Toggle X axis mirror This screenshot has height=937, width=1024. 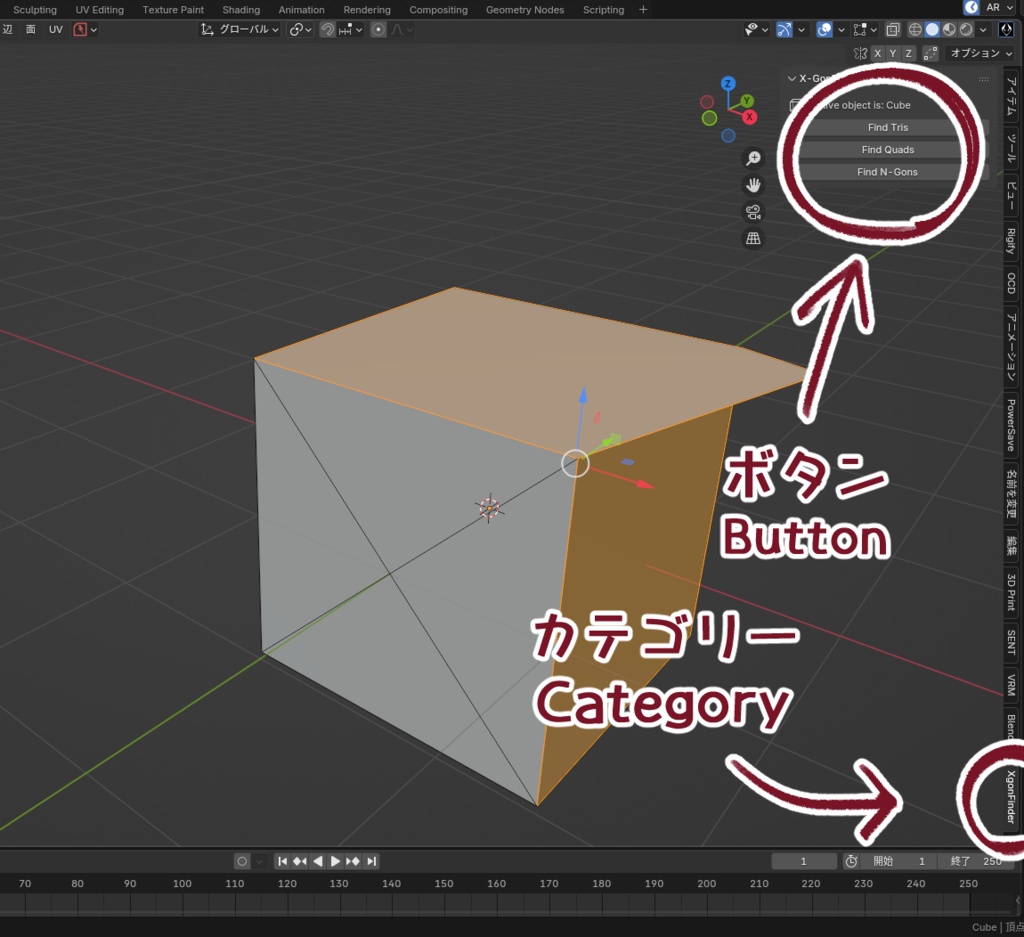coord(878,54)
